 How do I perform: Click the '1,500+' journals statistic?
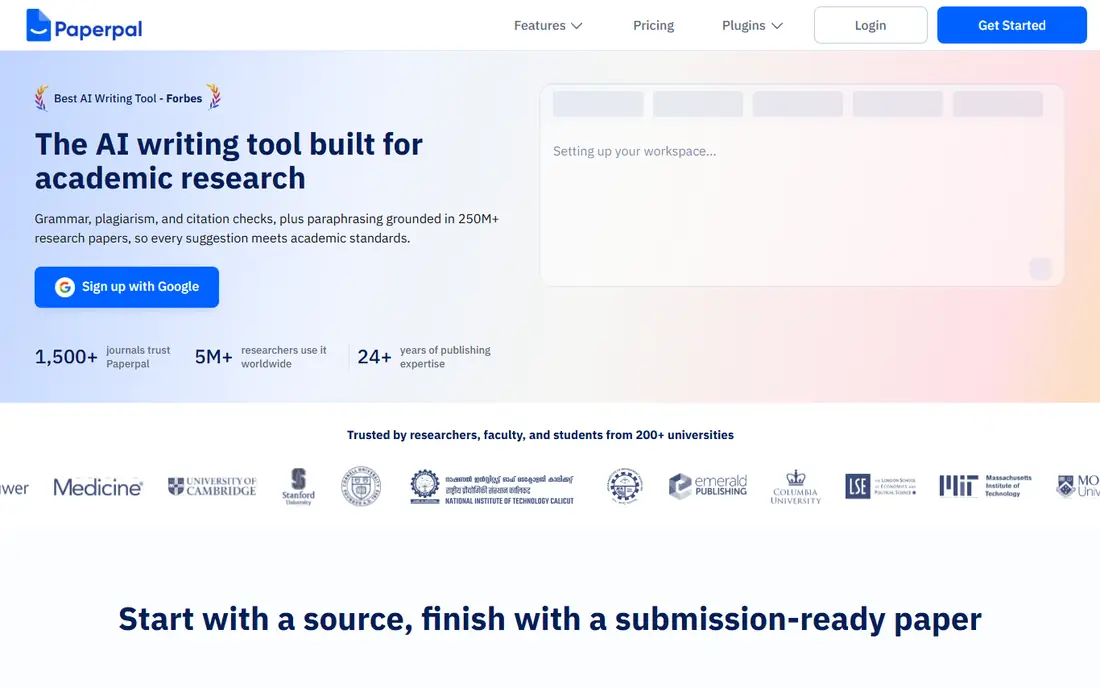click(x=102, y=357)
